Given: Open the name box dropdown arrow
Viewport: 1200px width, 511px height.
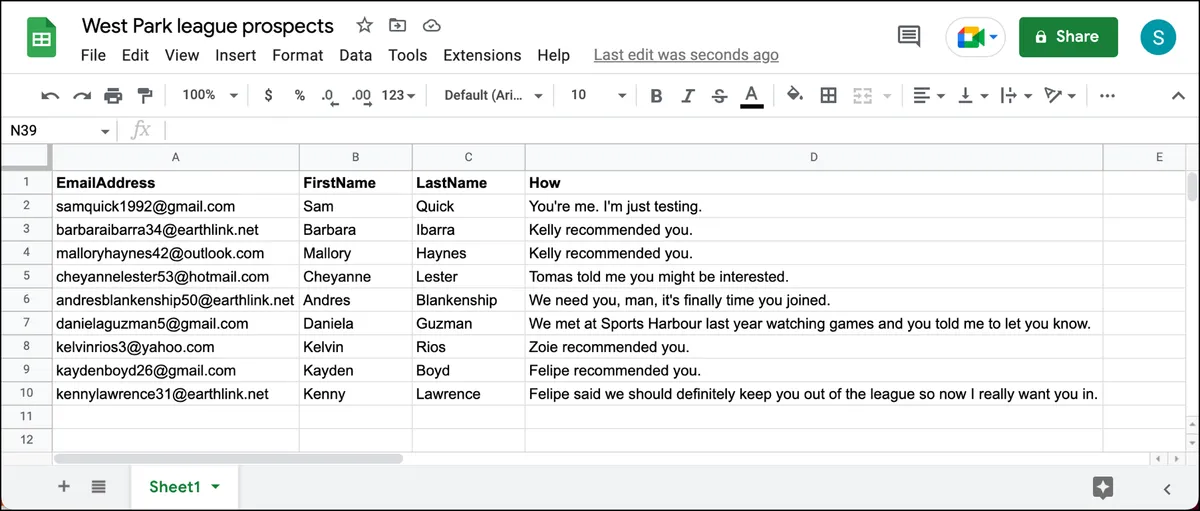Looking at the screenshot, I should click(x=106, y=131).
